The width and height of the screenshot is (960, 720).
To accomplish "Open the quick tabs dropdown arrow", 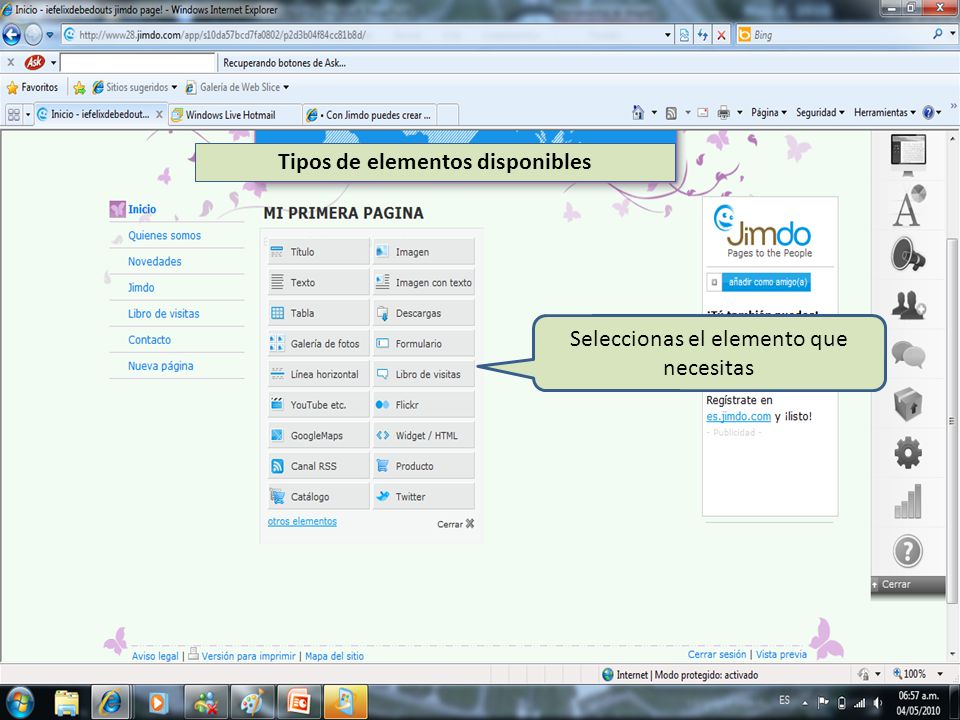I will coord(28,114).
